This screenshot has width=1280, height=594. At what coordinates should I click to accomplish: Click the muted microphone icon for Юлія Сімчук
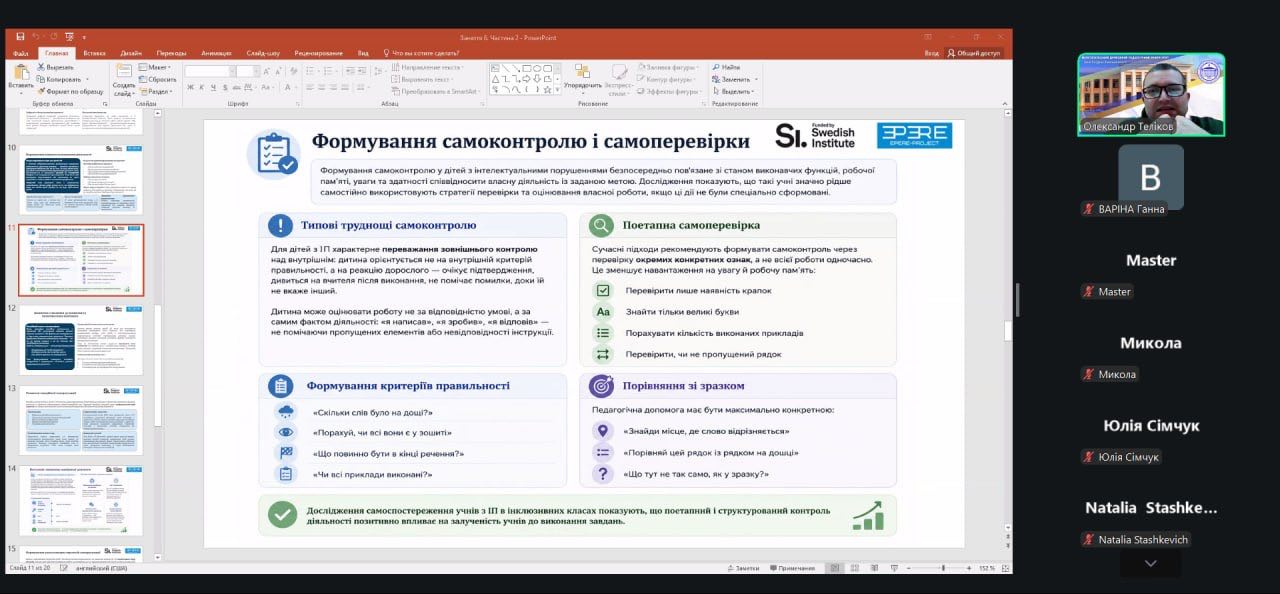1088,457
